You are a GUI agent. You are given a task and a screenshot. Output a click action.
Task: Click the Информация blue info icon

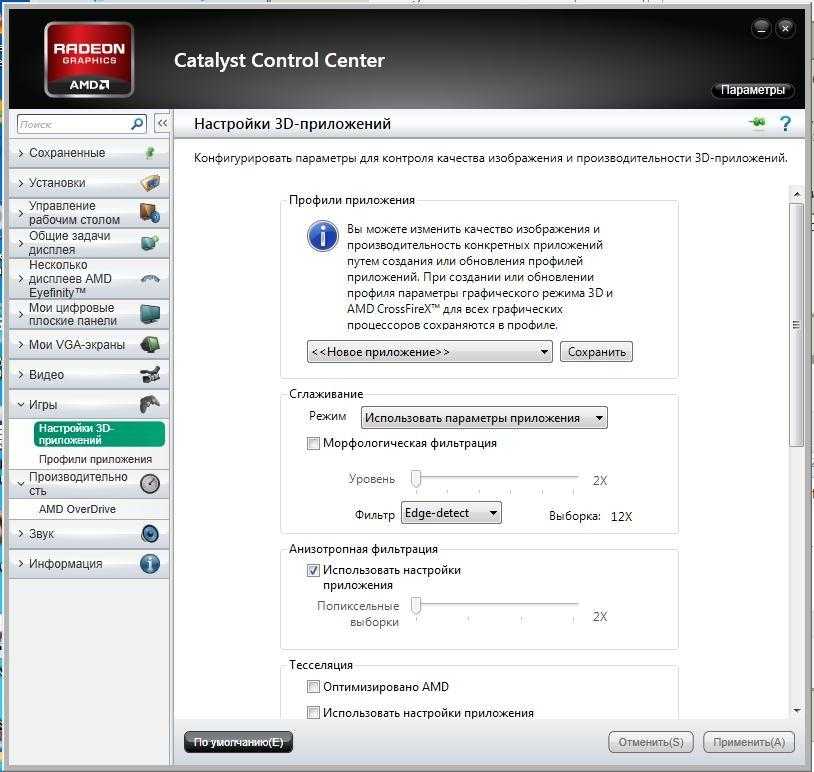pos(150,564)
